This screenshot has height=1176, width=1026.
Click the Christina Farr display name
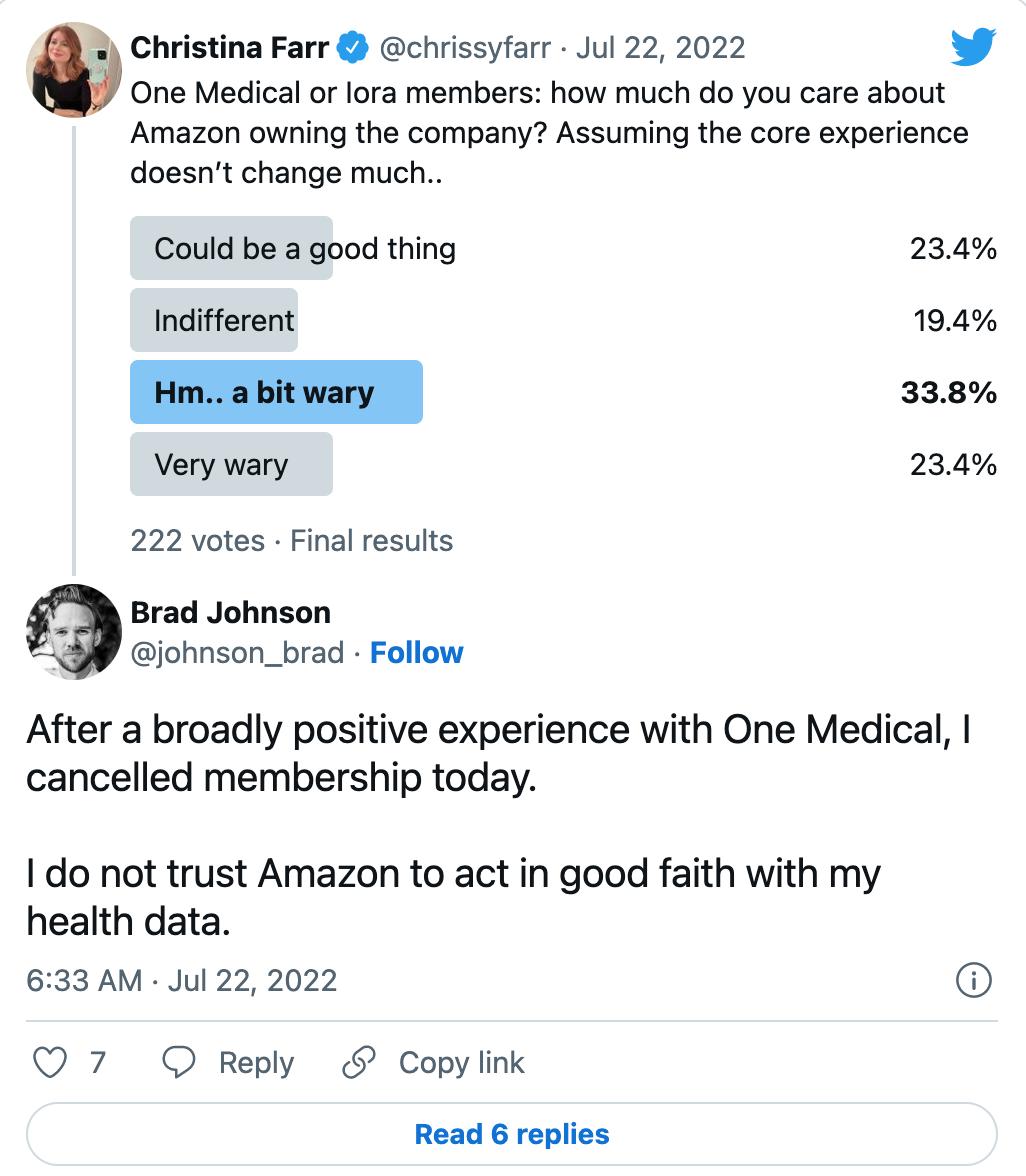[x=230, y=47]
